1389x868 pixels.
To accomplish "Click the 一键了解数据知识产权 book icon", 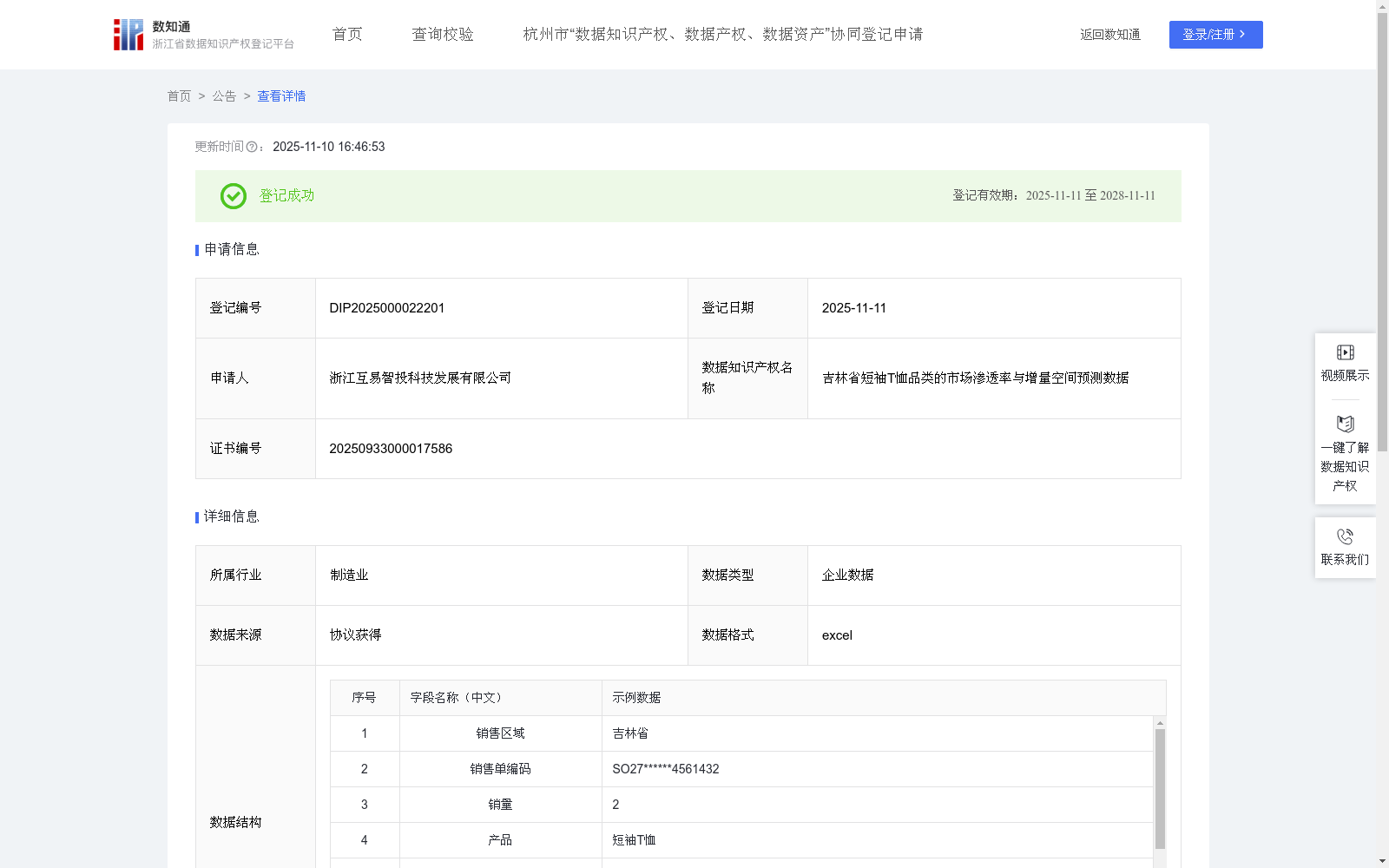I will coord(1344,424).
